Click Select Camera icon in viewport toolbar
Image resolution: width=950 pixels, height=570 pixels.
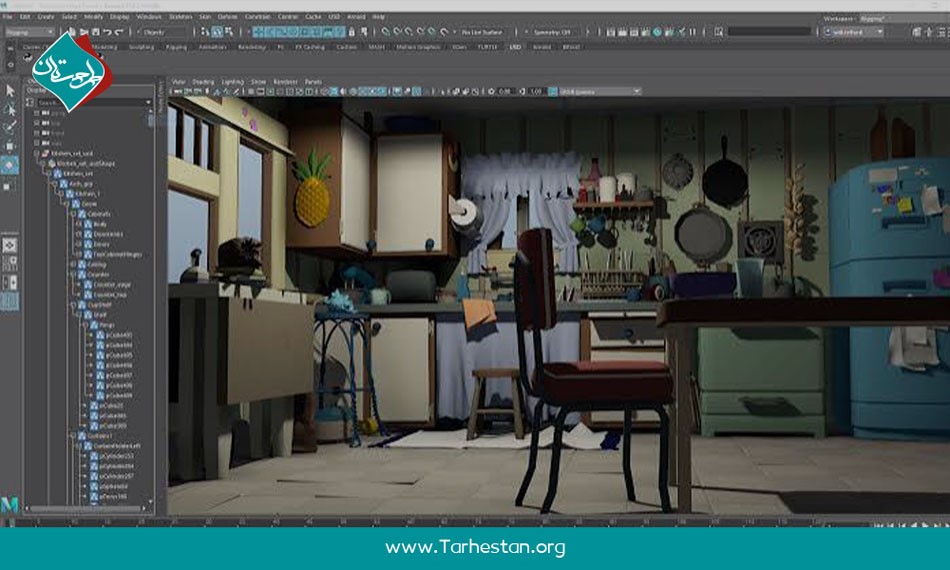tap(178, 91)
